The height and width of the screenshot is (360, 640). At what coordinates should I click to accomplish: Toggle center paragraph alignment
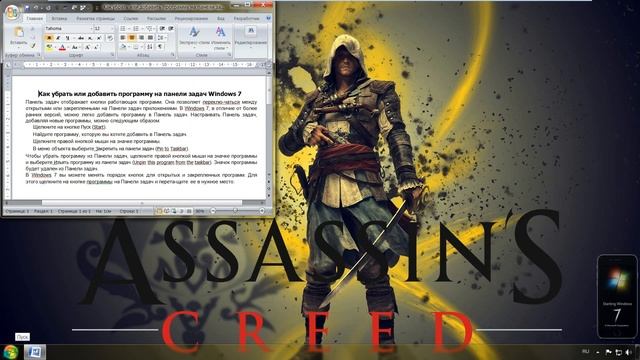131,38
